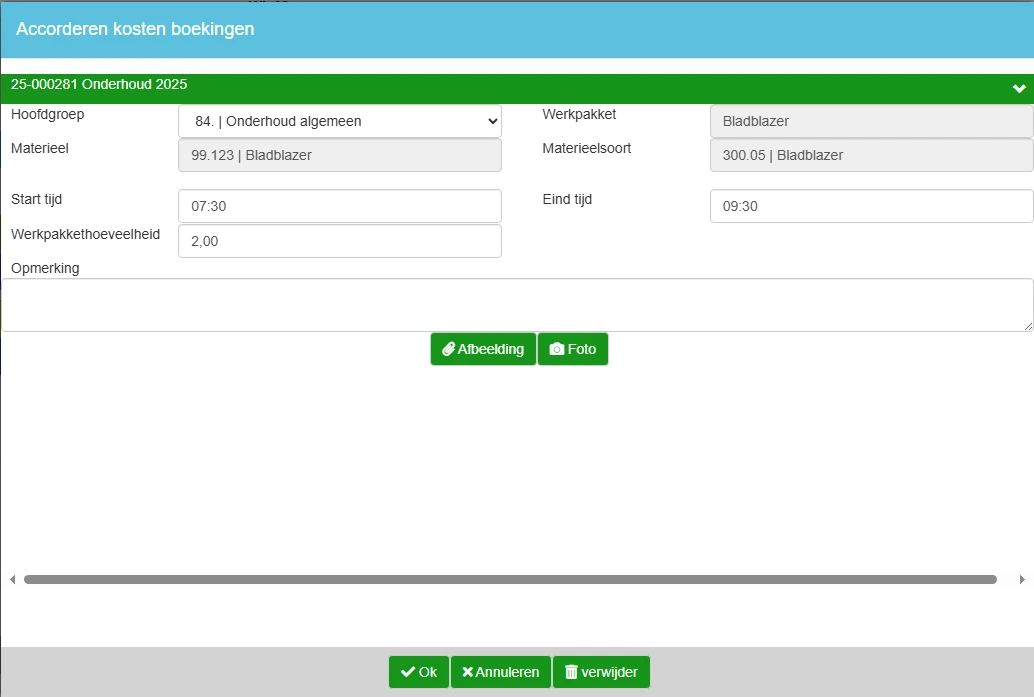1034x697 pixels.
Task: Click the Werkpakket Bladblazer field
Action: [870, 121]
